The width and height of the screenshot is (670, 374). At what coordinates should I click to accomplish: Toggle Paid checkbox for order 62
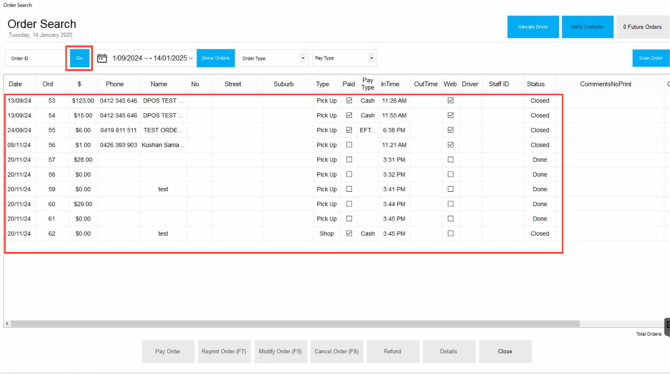349,233
